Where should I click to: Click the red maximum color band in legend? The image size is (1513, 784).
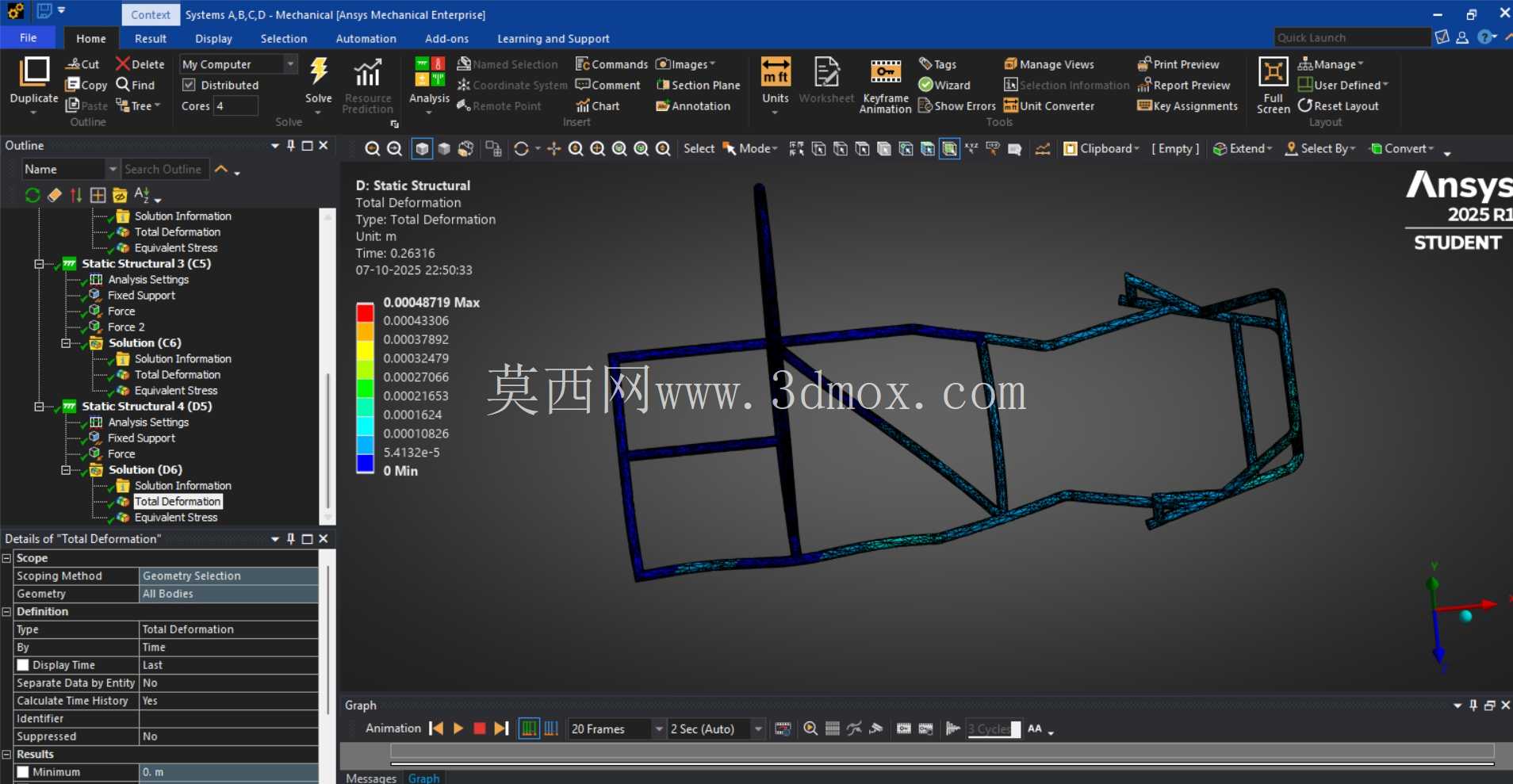point(365,312)
